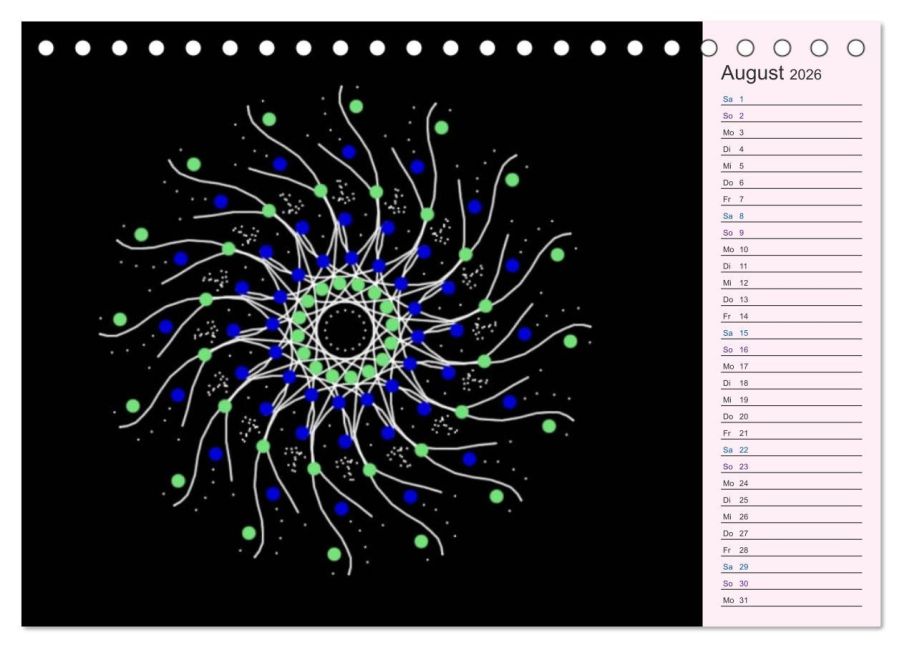Select the 'Mo 10' date row
The width and height of the screenshot is (902, 648).
(x=792, y=249)
